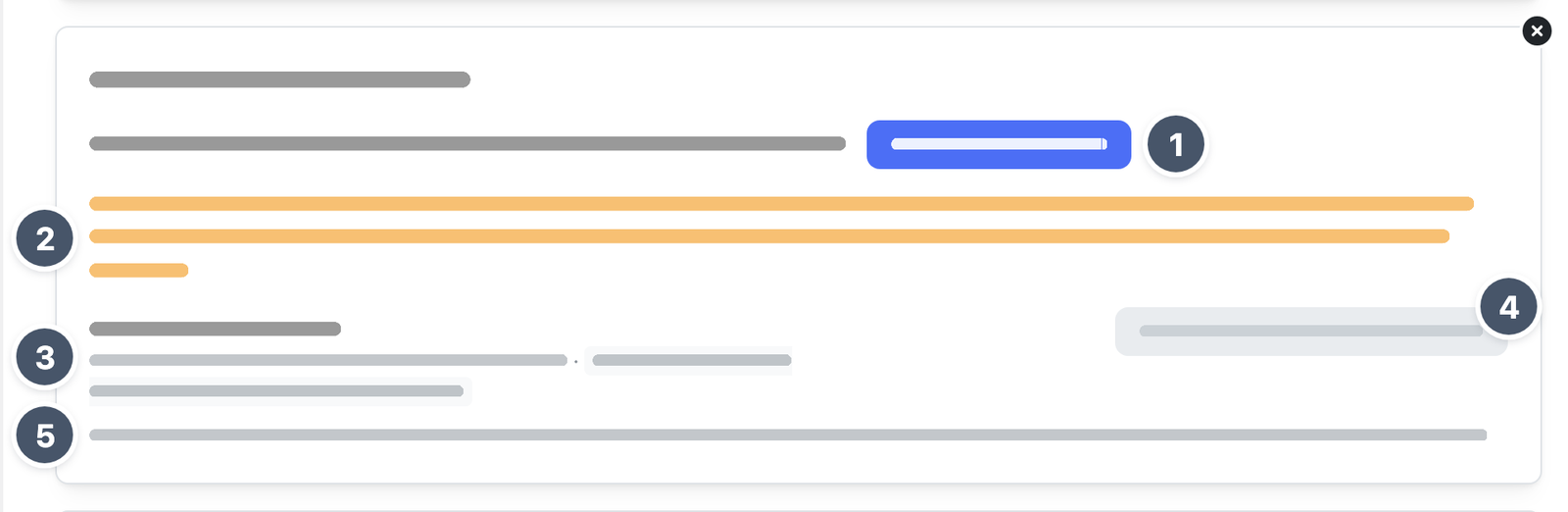Screen dimensions: 1568x512
Task: Select the number 4 annotation badge
Action: [x=1508, y=306]
